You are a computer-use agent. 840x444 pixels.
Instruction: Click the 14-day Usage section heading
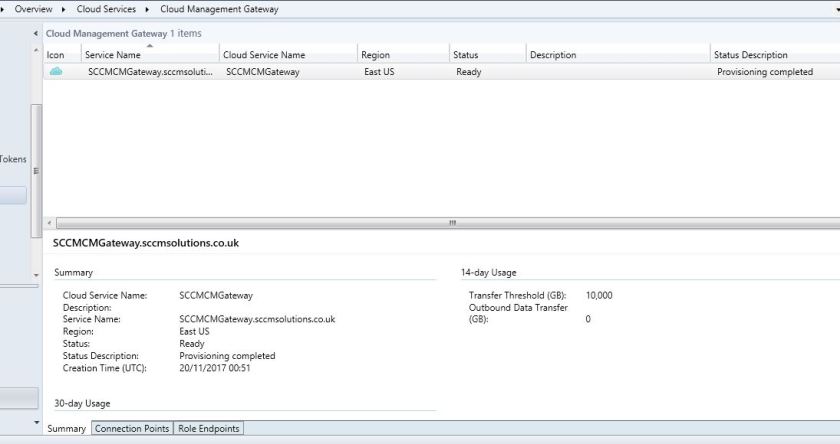[x=489, y=273]
